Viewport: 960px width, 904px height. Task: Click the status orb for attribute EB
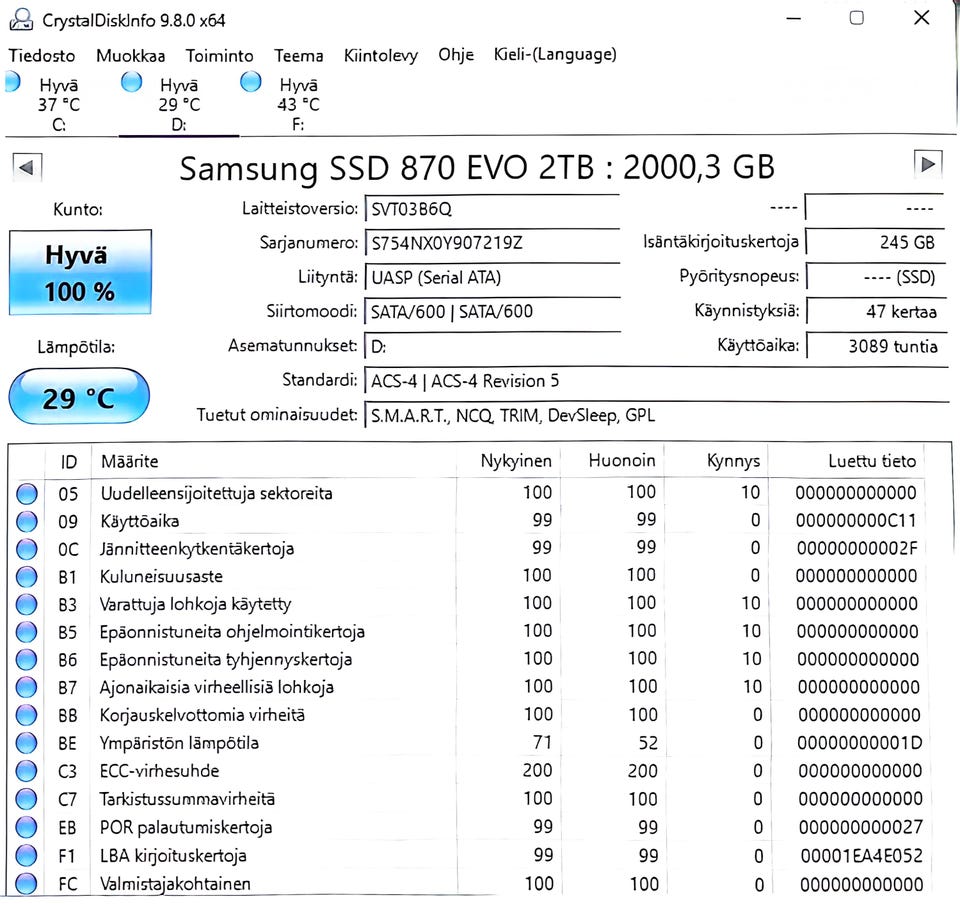(26, 827)
